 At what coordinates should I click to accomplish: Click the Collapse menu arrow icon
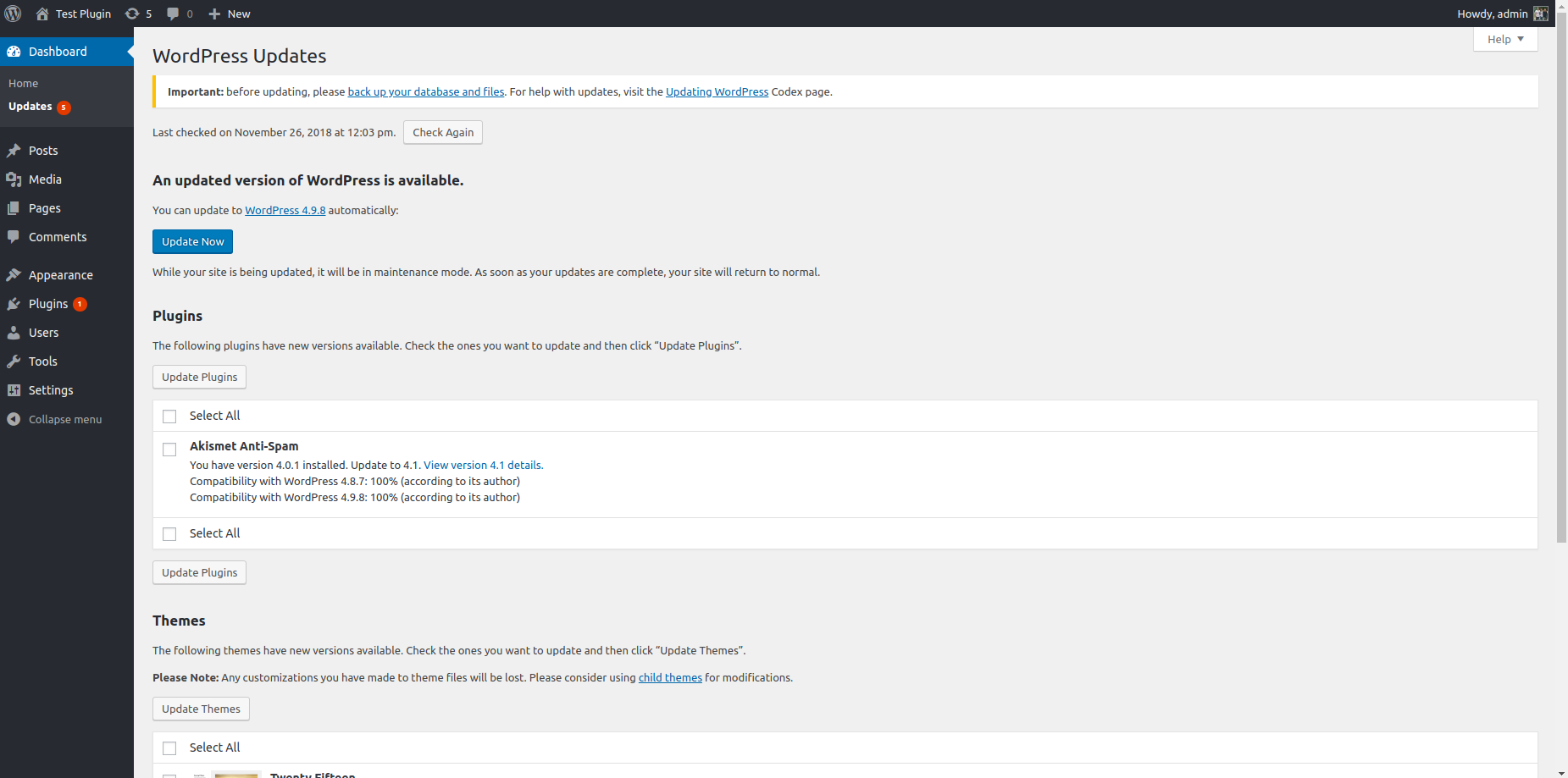tap(14, 419)
